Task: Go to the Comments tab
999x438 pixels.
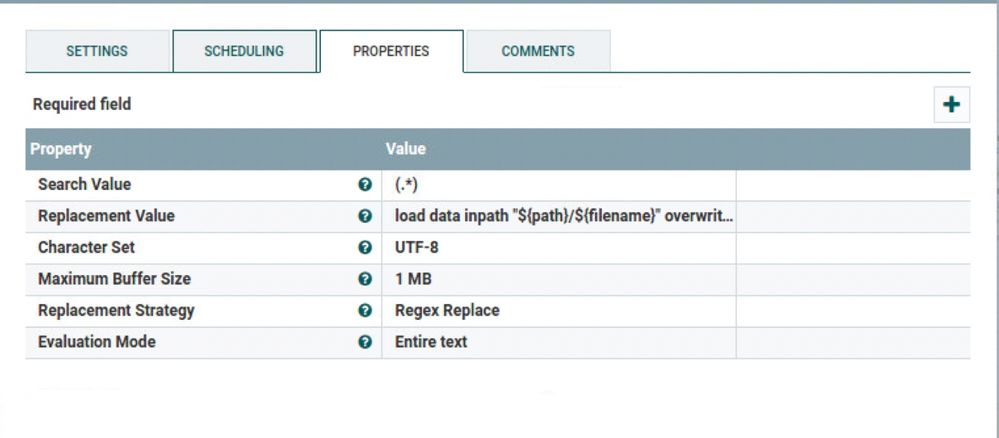Action: point(538,51)
